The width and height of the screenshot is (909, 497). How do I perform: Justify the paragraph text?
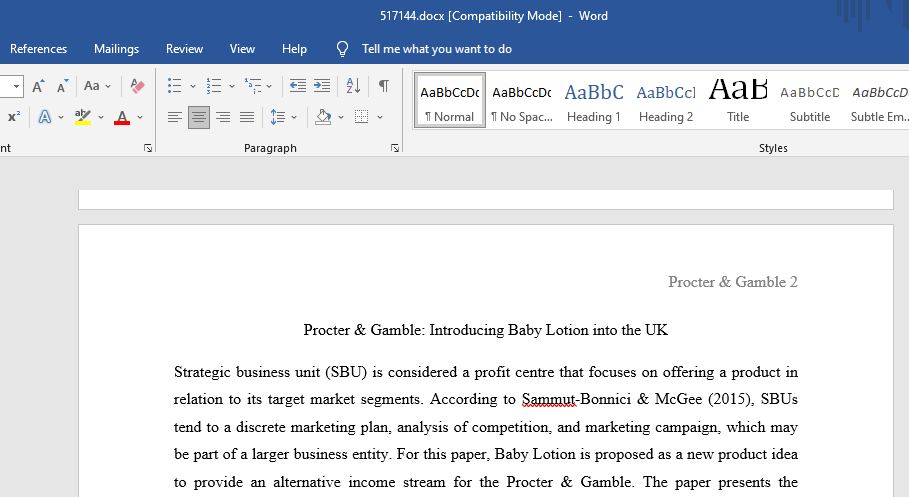[x=247, y=117]
